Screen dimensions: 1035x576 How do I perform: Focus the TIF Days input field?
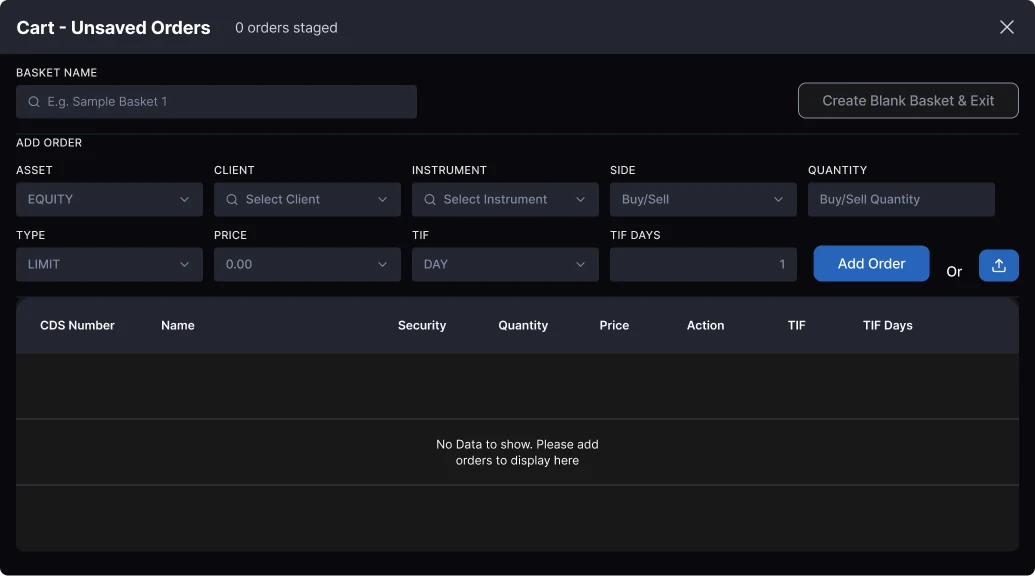pos(703,264)
